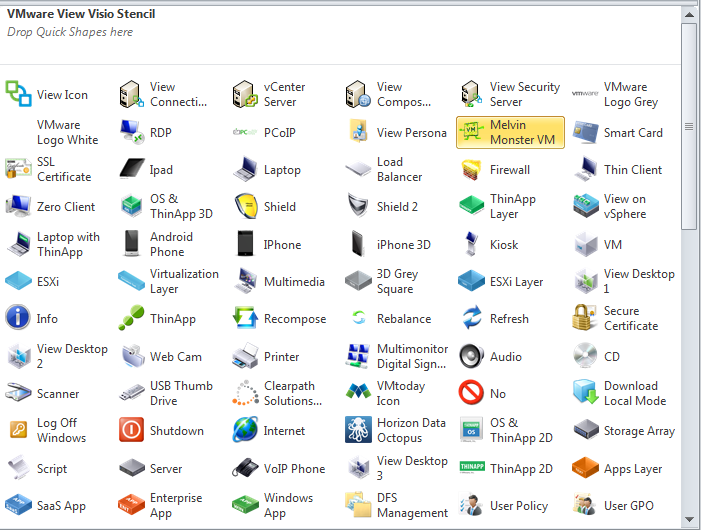
Task: Select the Kiosk stencil icon
Action: pos(471,244)
